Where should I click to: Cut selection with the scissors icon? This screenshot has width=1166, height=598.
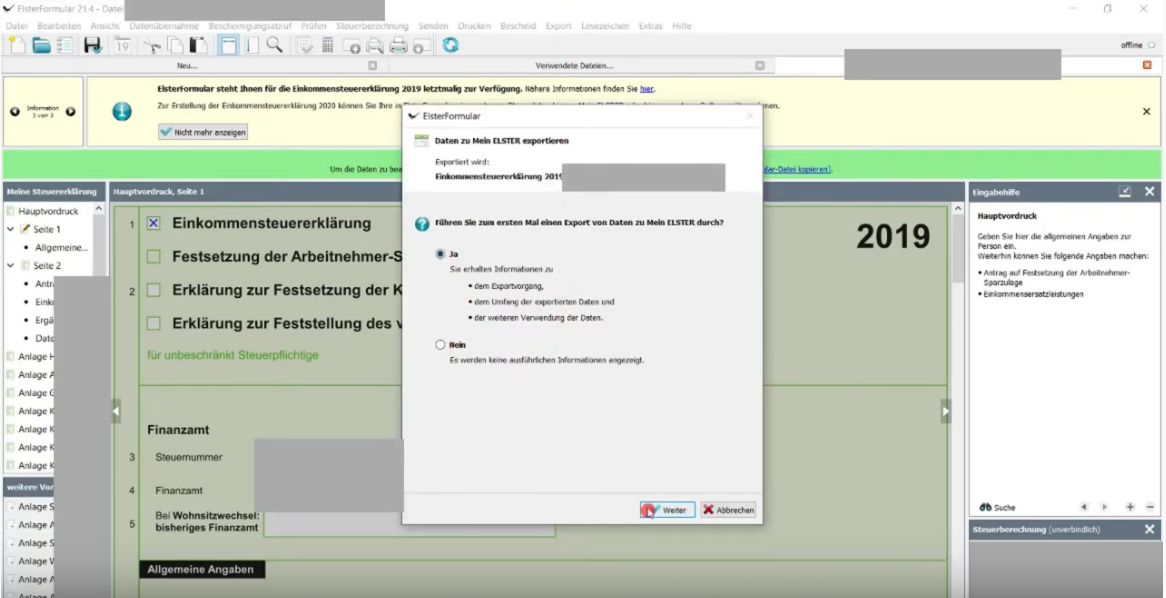(x=152, y=45)
